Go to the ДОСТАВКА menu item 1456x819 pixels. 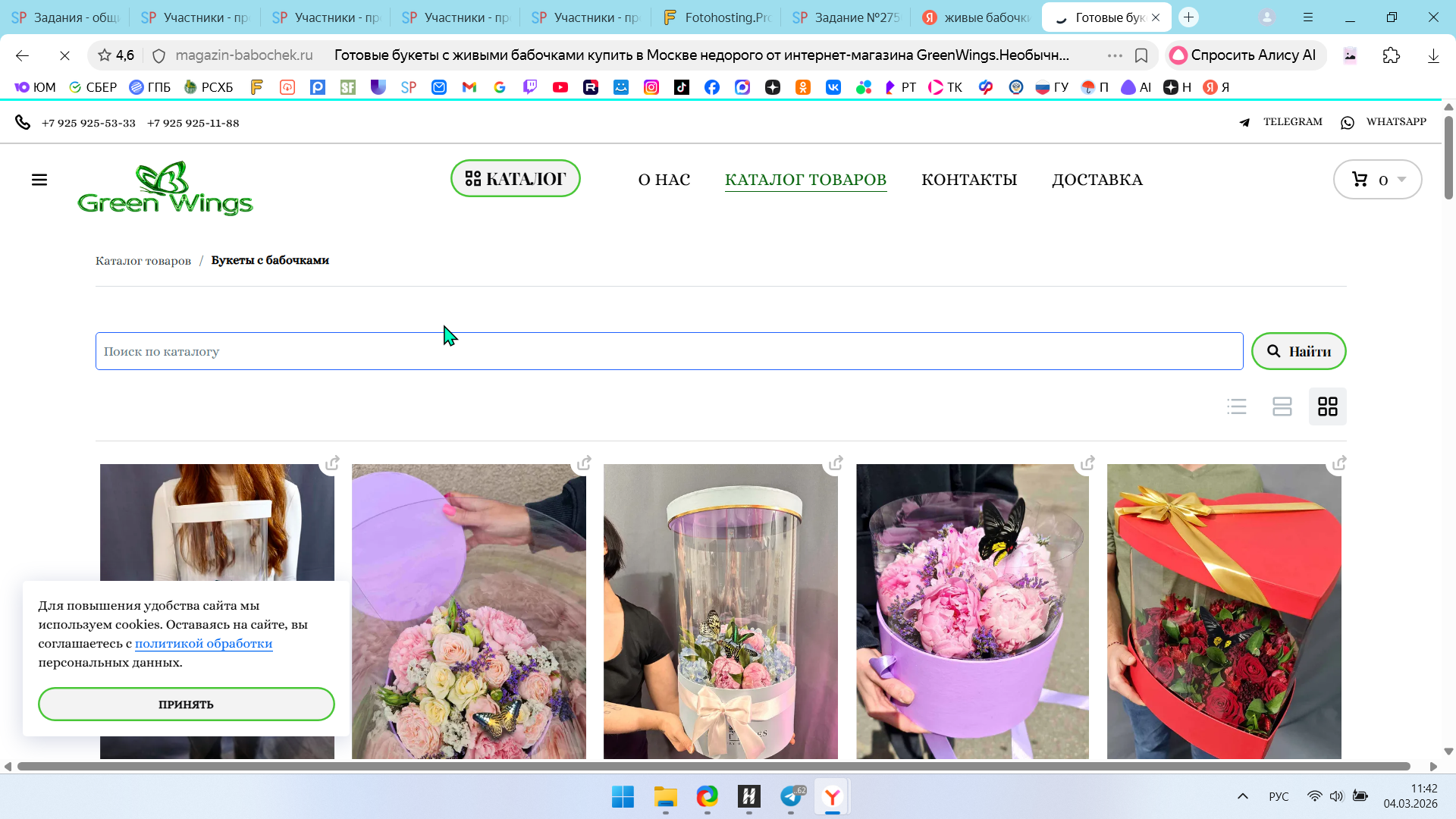pos(1097,180)
